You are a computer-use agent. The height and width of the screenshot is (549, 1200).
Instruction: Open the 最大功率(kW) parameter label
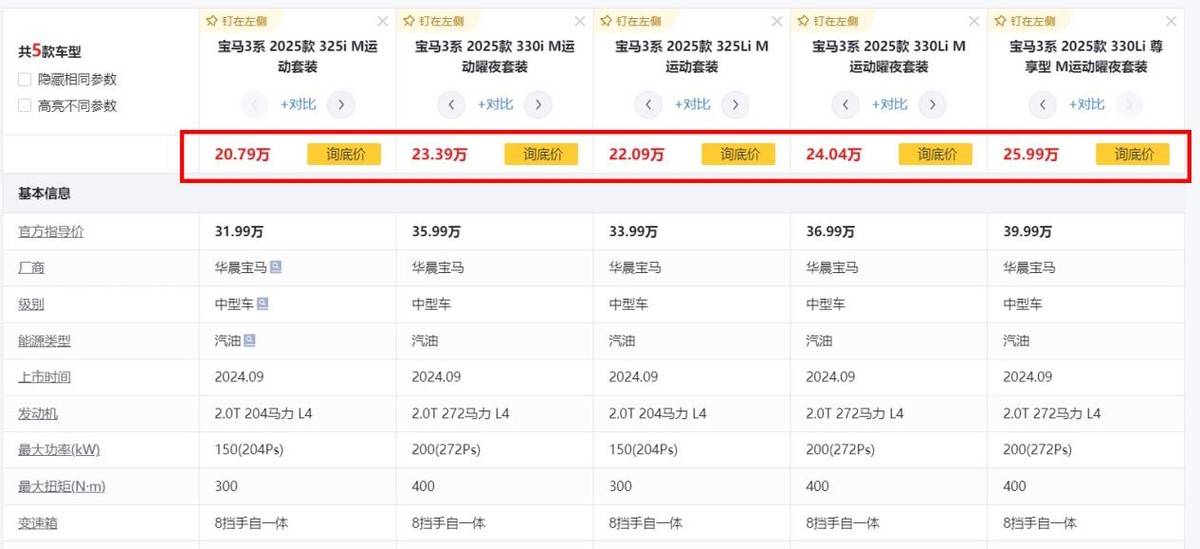(59, 450)
